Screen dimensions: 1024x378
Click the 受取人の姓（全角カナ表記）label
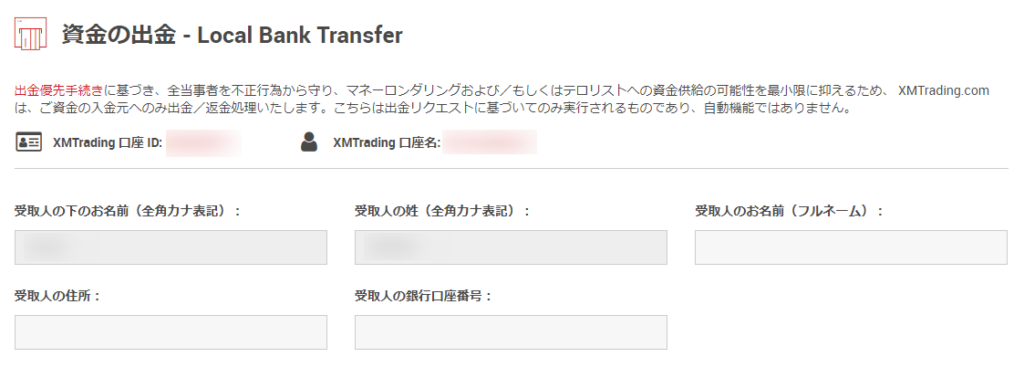pyautogui.click(x=441, y=211)
